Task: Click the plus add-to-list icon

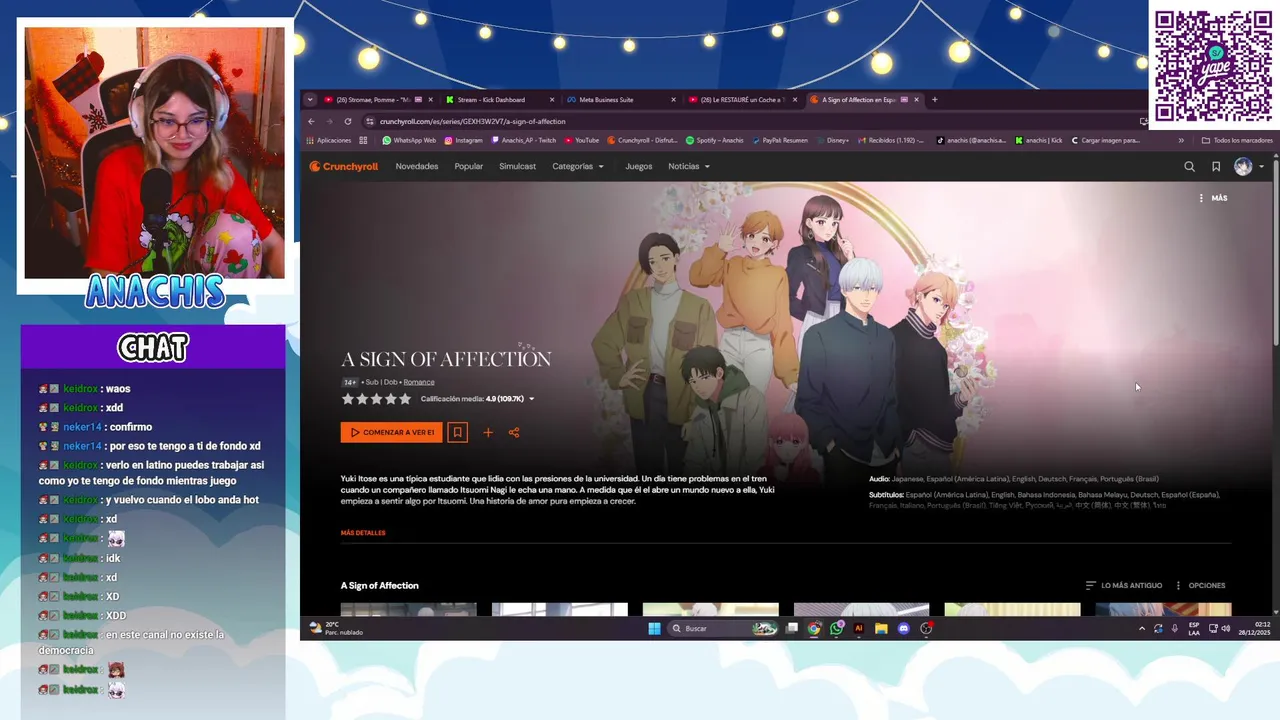Action: coord(488,432)
